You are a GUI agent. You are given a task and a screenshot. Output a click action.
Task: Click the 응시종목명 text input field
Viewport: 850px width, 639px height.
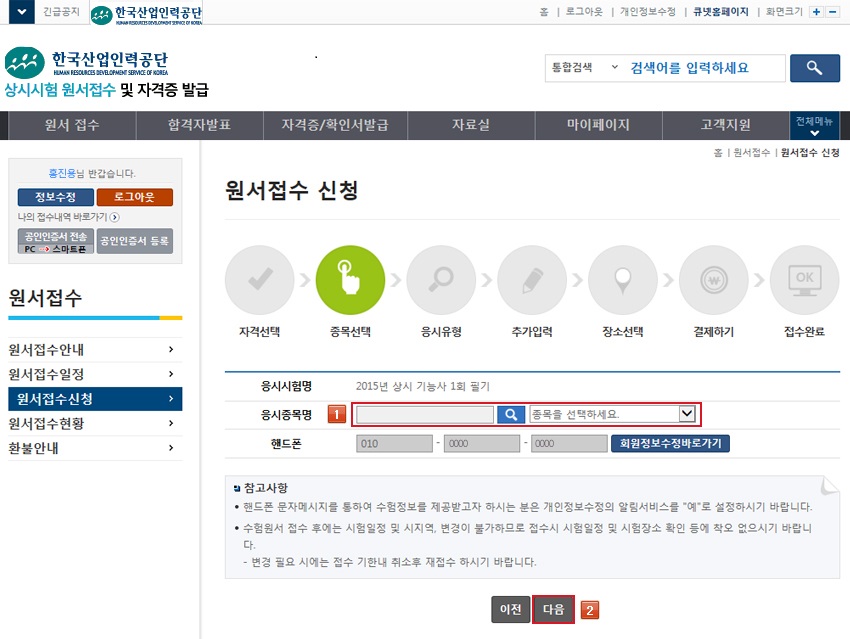tap(425, 414)
